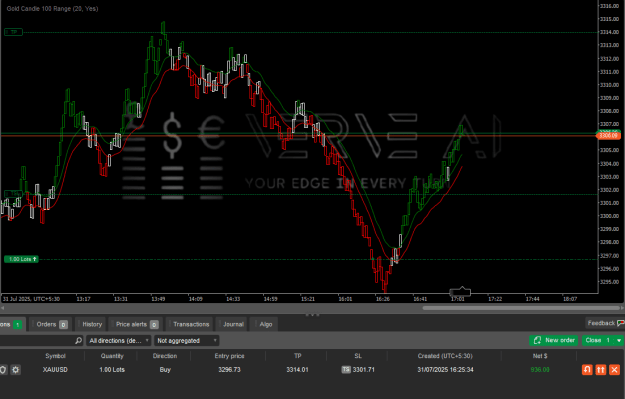Open the Transactions tab
The height and width of the screenshot is (399, 625).
[x=190, y=324]
